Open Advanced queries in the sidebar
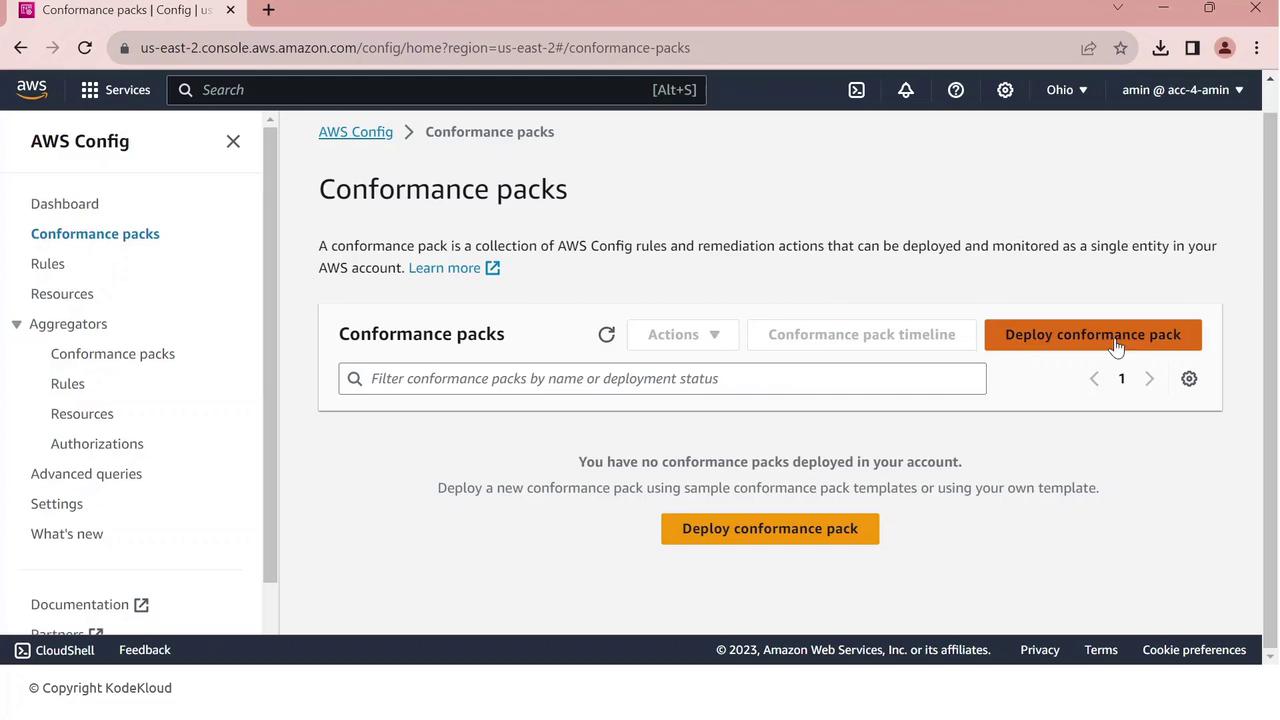The height and width of the screenshot is (720, 1280). (x=86, y=474)
